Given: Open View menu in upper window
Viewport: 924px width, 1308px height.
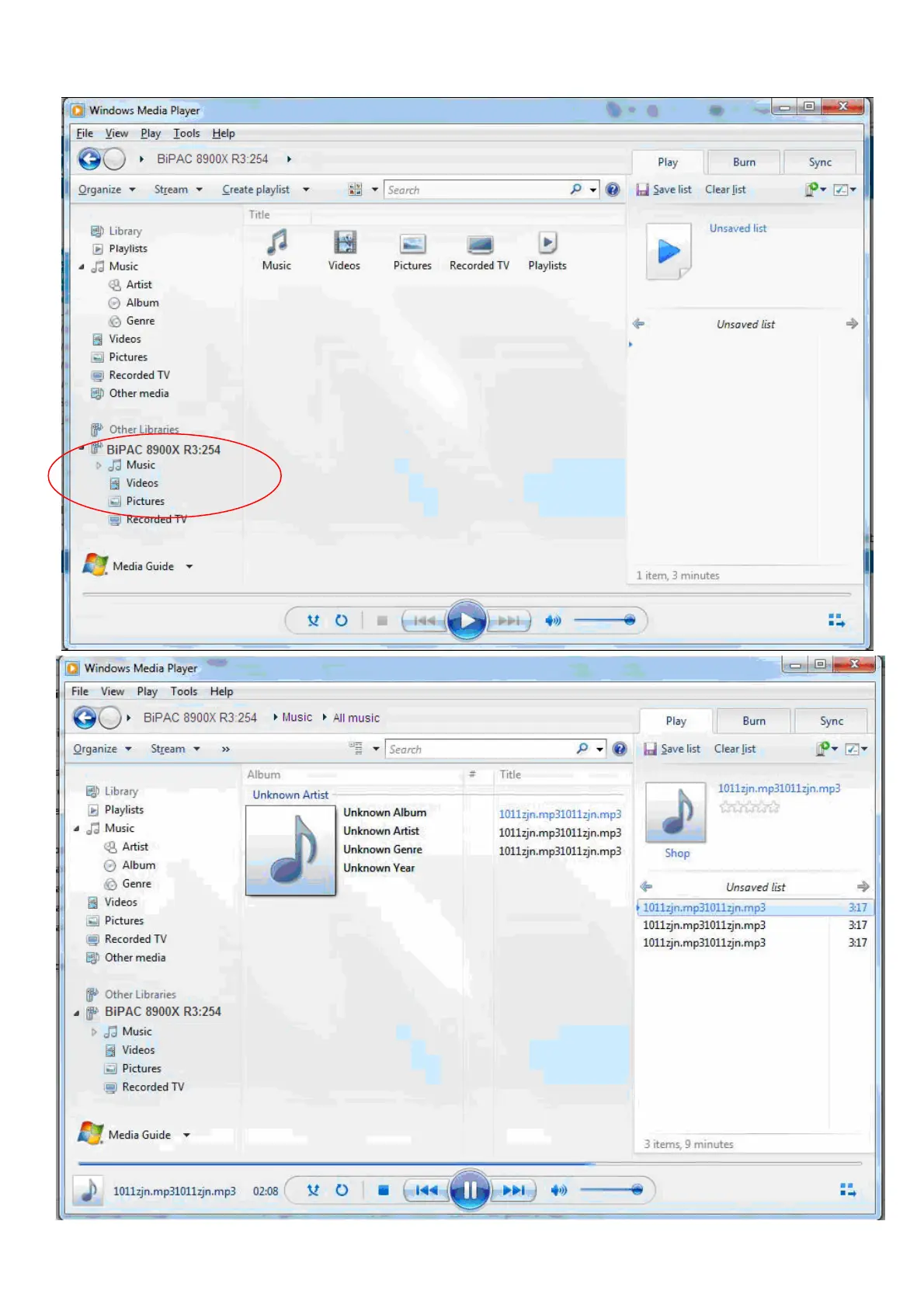Looking at the screenshot, I should [x=116, y=134].
